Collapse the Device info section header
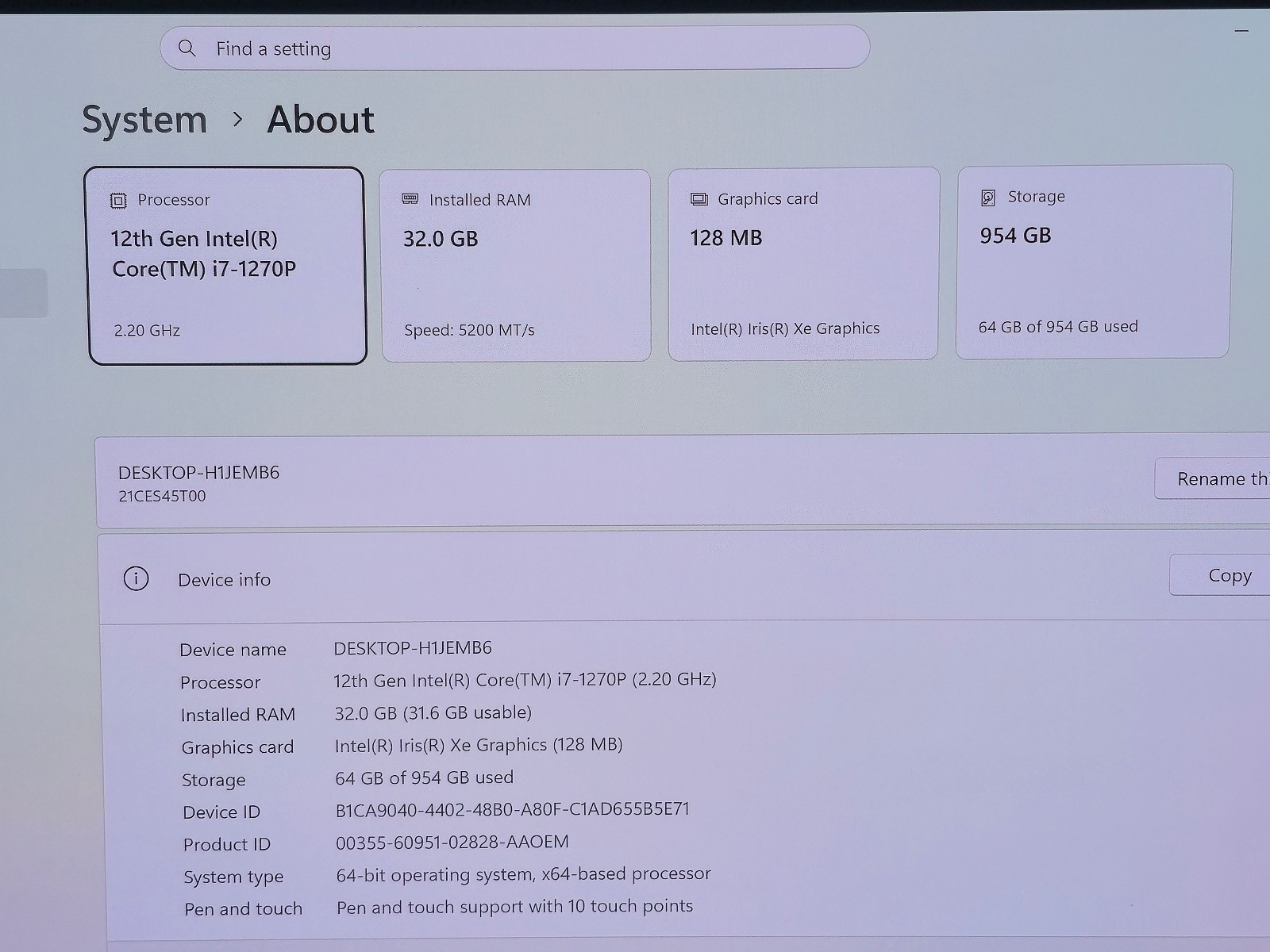Image resolution: width=1270 pixels, height=952 pixels. [684, 578]
